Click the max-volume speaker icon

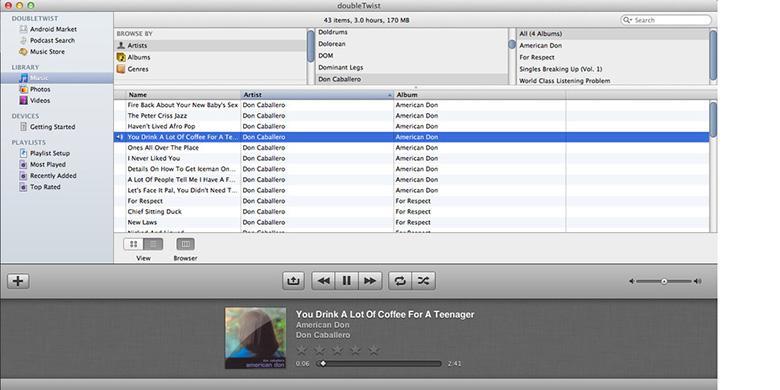[697, 282]
